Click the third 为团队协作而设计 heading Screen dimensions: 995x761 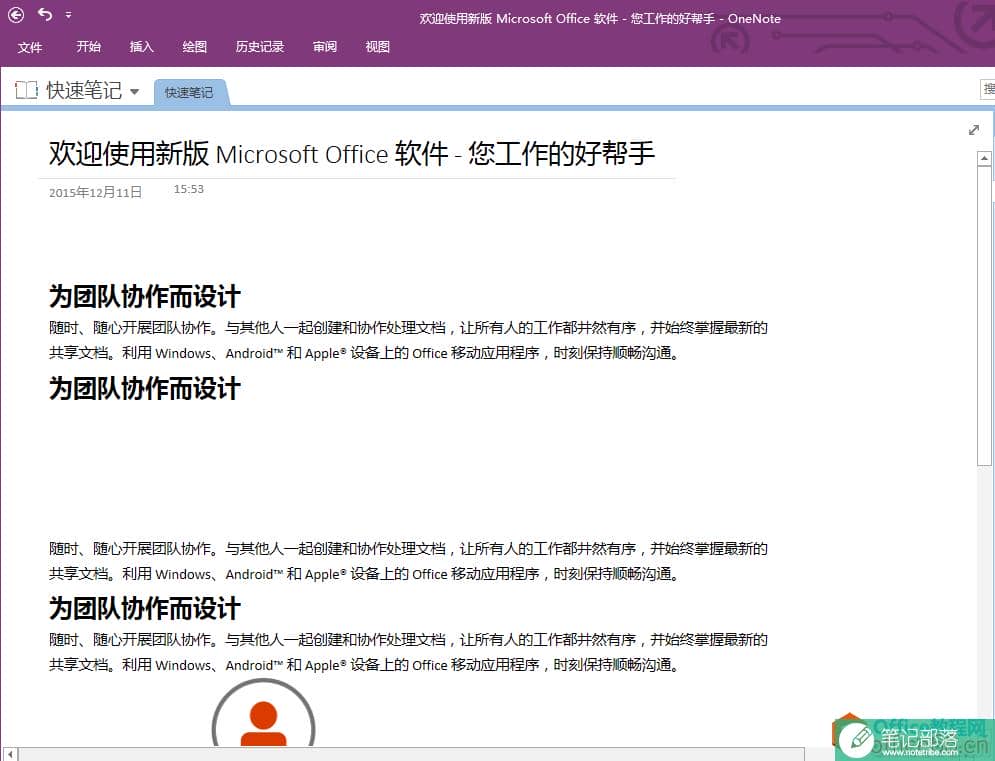pos(145,608)
